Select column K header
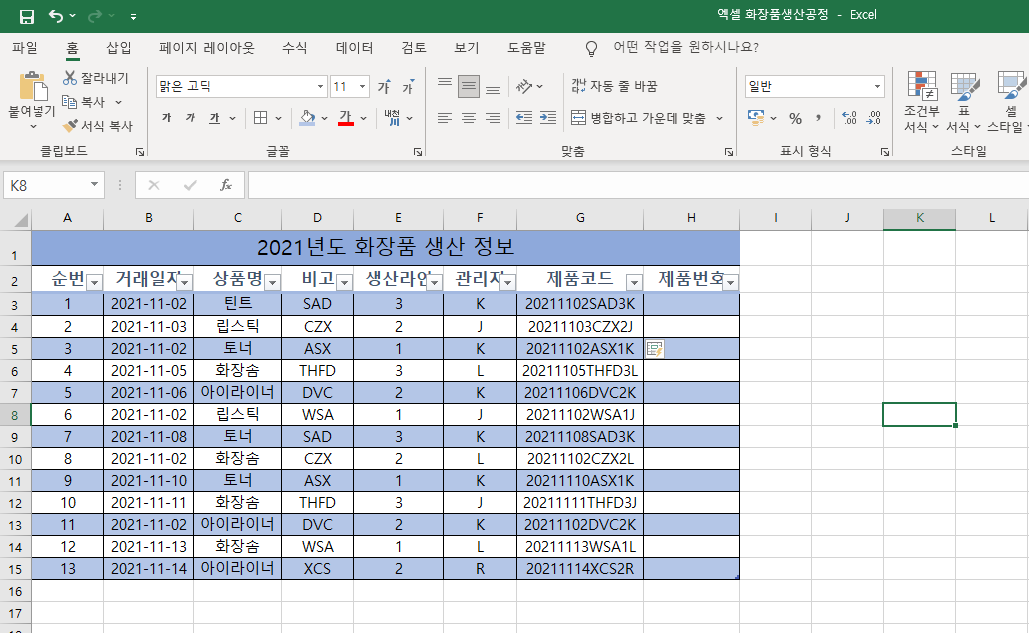The height and width of the screenshot is (633, 1029). [x=919, y=218]
